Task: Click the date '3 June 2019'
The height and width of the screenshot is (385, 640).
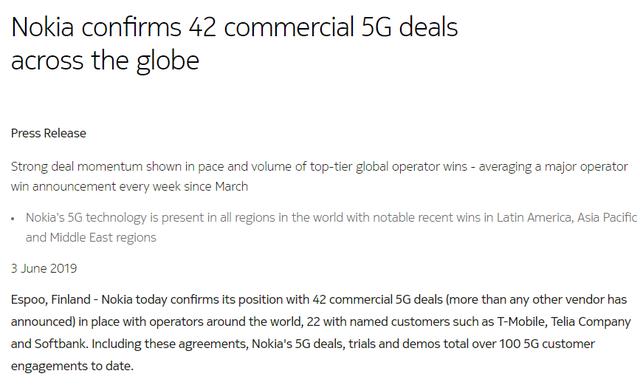Action: 44,268
